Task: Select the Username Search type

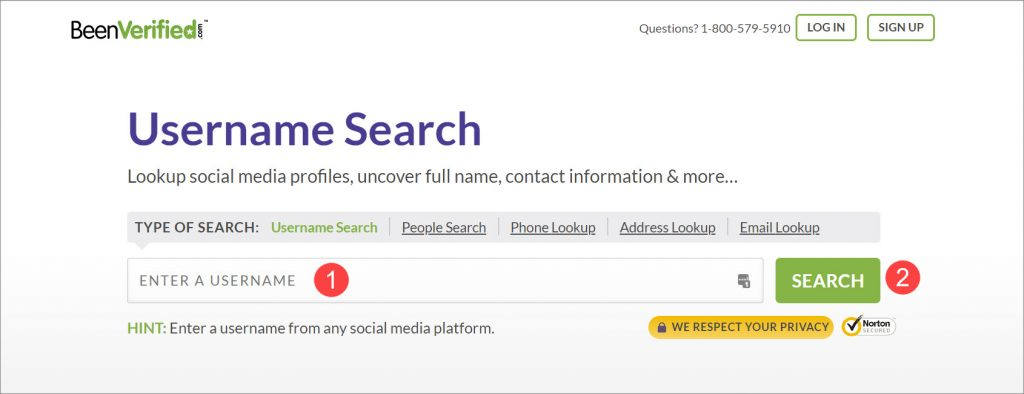Action: 324,227
